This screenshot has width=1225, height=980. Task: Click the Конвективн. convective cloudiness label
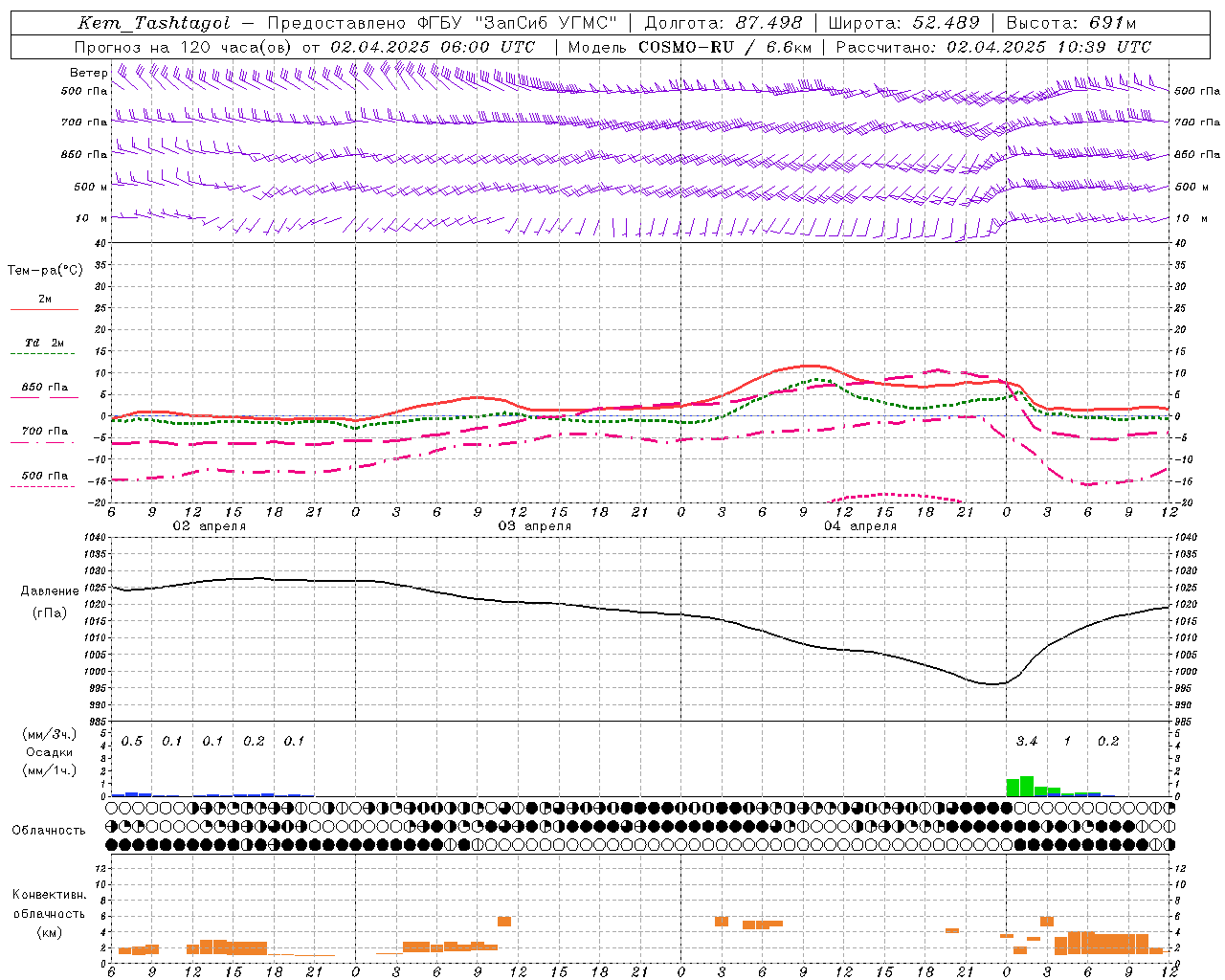pos(49,896)
